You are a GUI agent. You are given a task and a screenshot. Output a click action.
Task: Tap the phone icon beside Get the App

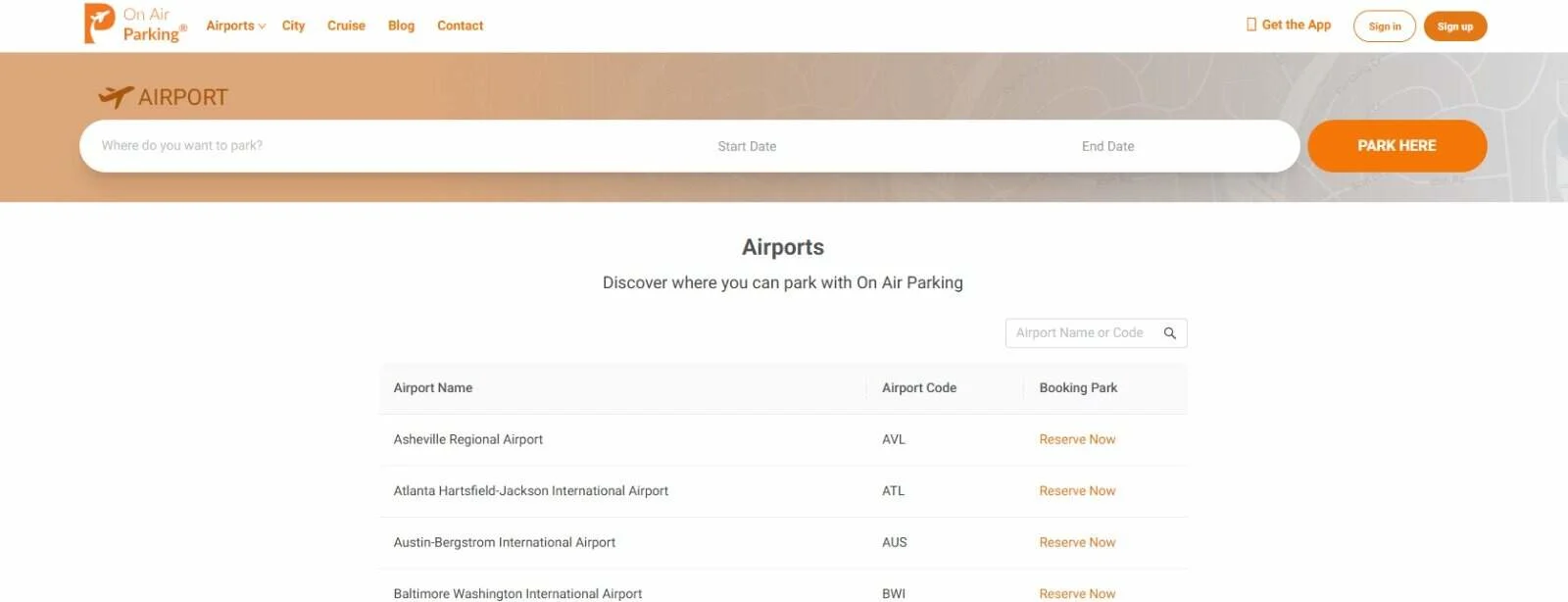[1250, 25]
